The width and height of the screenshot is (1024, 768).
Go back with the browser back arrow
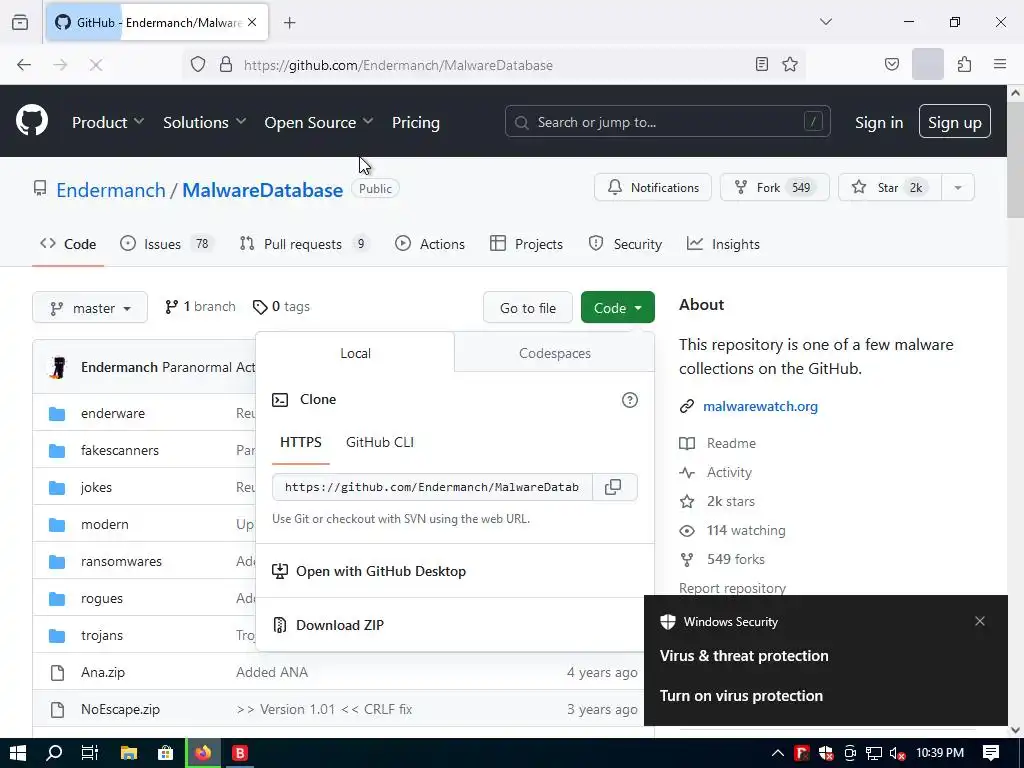point(24,65)
